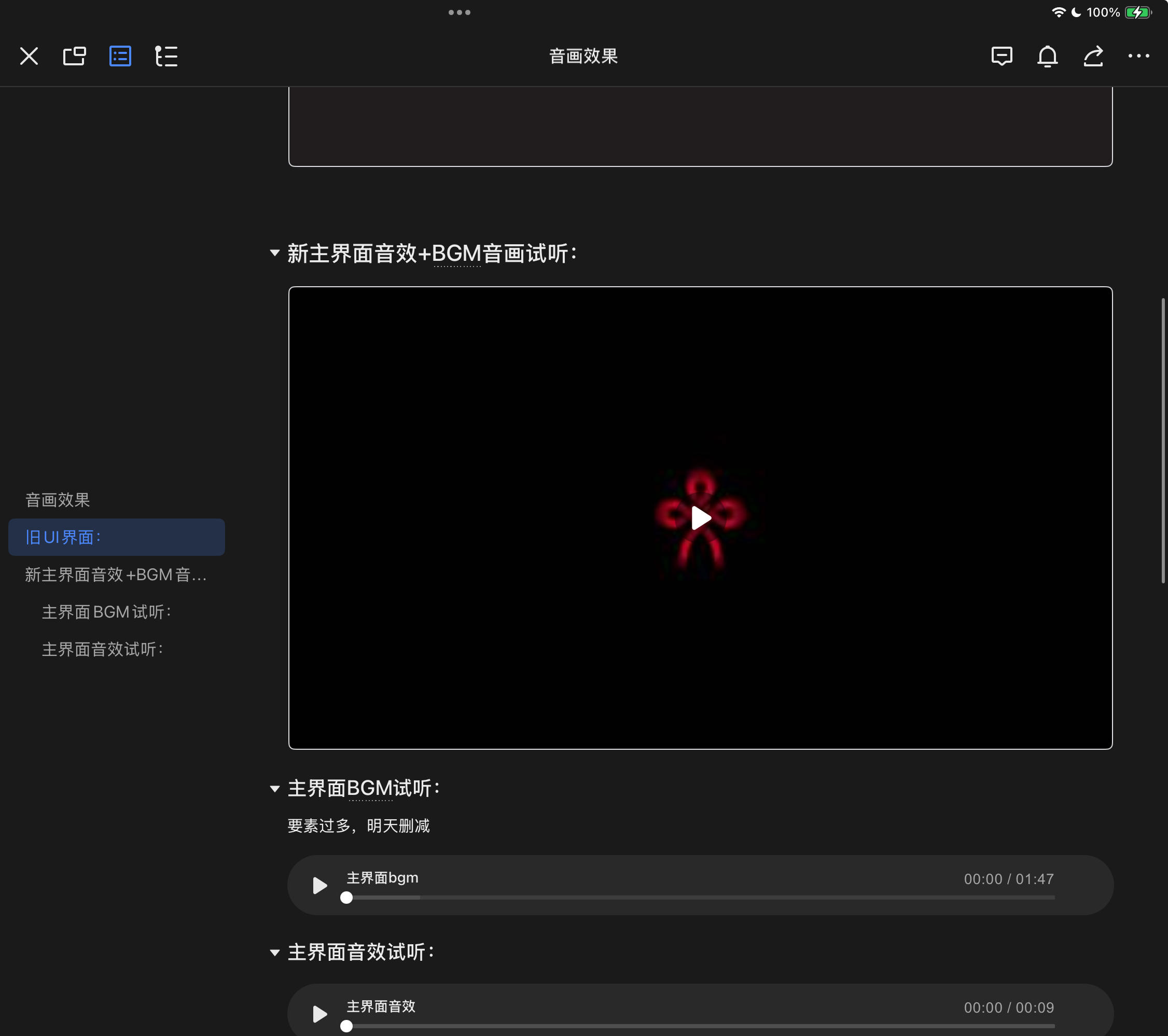
Task: Switch to outline tree view icon
Action: click(166, 56)
